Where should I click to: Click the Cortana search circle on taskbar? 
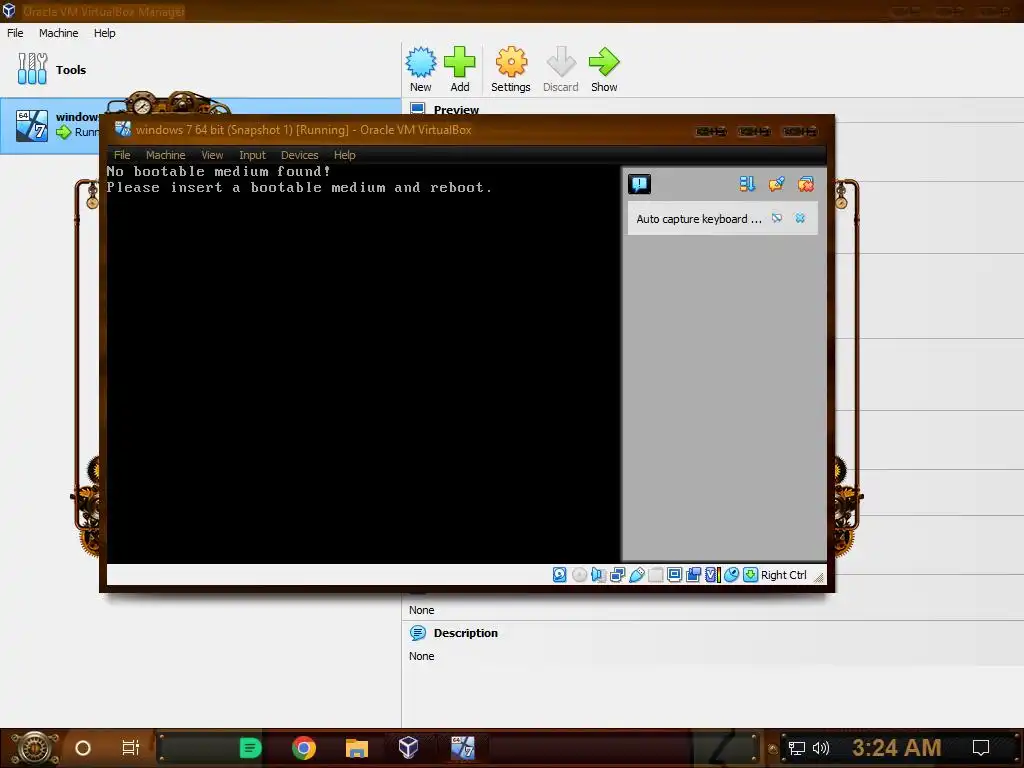tap(83, 748)
